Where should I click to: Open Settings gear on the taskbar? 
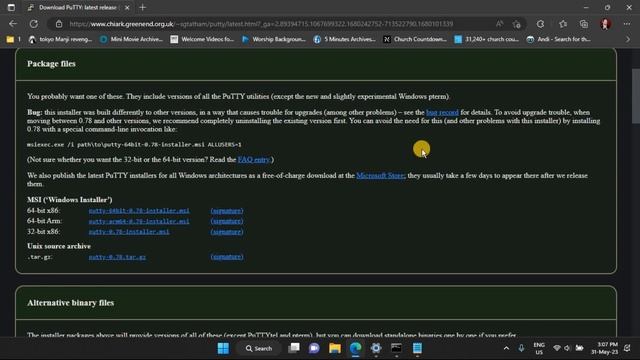[x=376, y=348]
